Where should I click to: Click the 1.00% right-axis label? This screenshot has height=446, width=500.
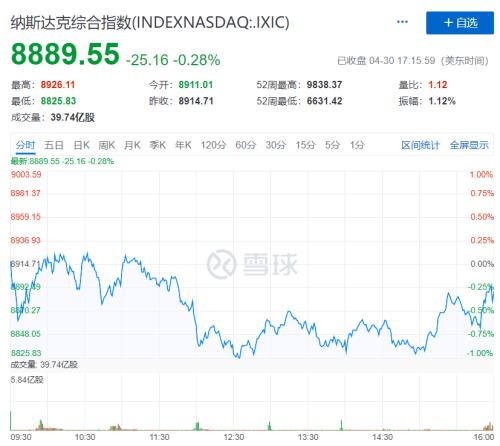pyautogui.click(x=481, y=174)
